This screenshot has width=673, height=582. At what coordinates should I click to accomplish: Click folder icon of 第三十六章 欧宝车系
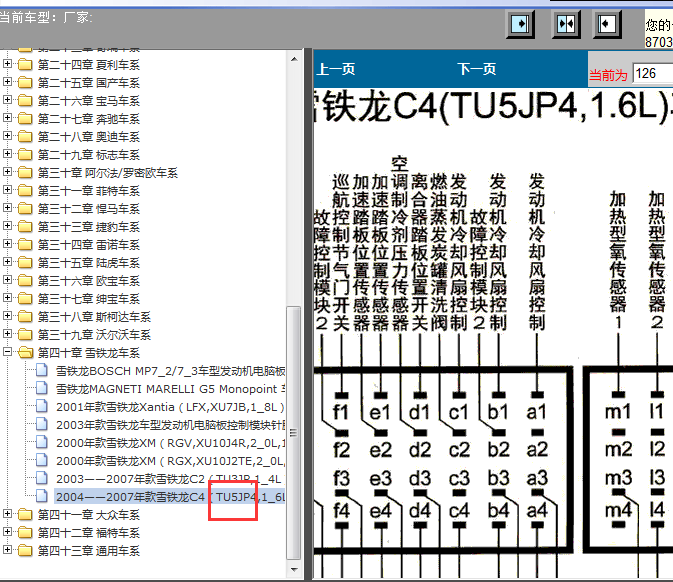(x=25, y=281)
